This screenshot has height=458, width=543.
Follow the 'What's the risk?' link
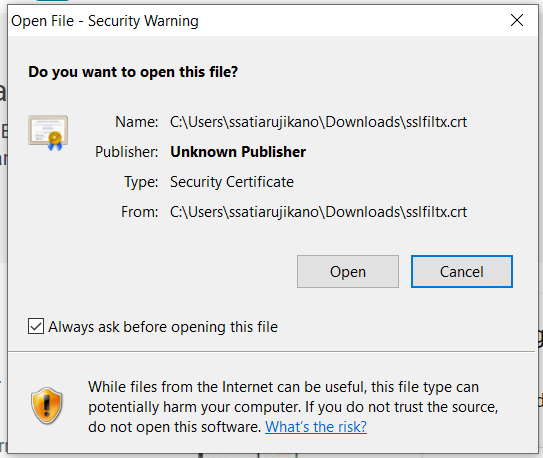pyautogui.click(x=316, y=427)
